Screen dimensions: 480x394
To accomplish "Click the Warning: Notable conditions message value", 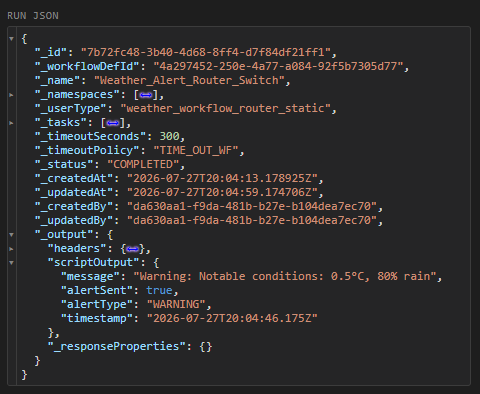I will coord(285,276).
